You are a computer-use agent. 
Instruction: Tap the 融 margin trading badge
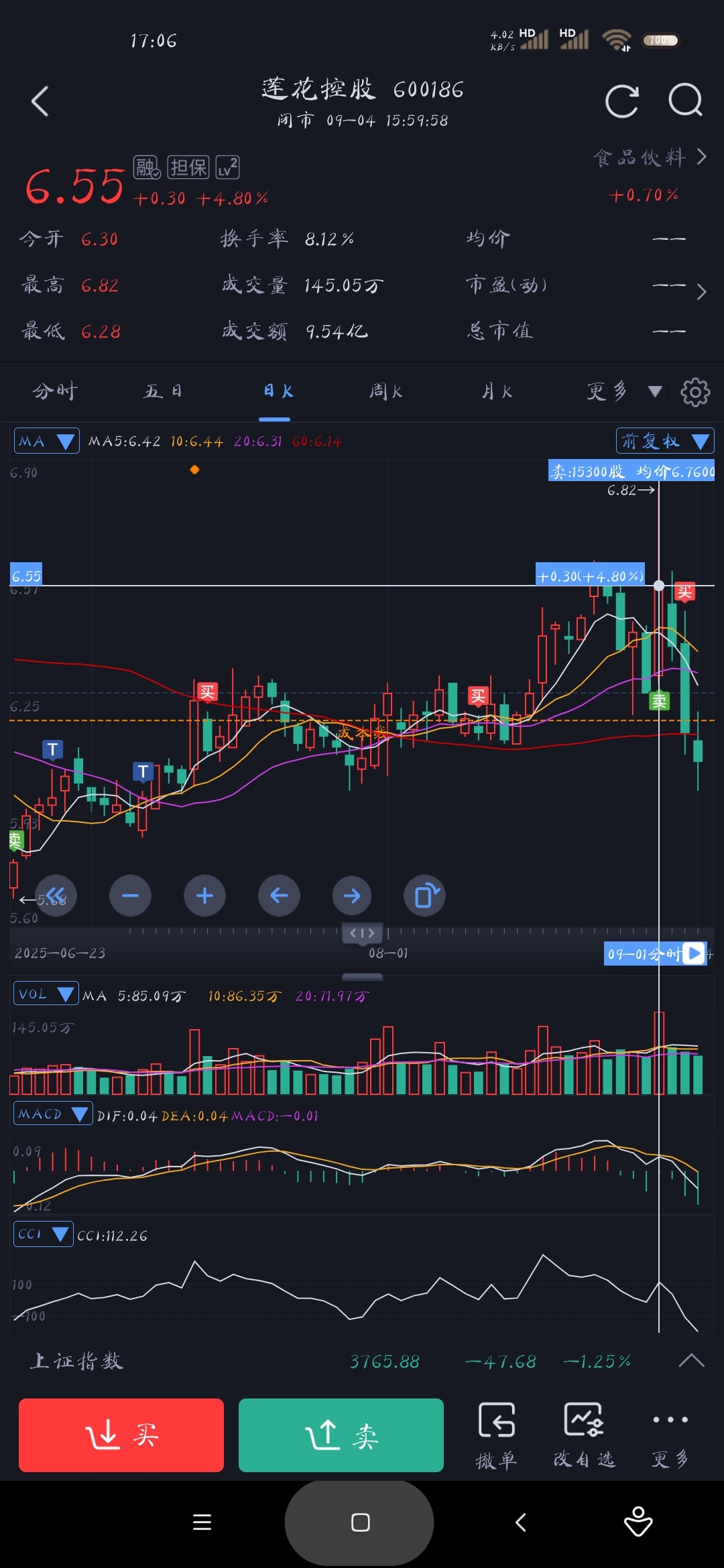coord(147,167)
